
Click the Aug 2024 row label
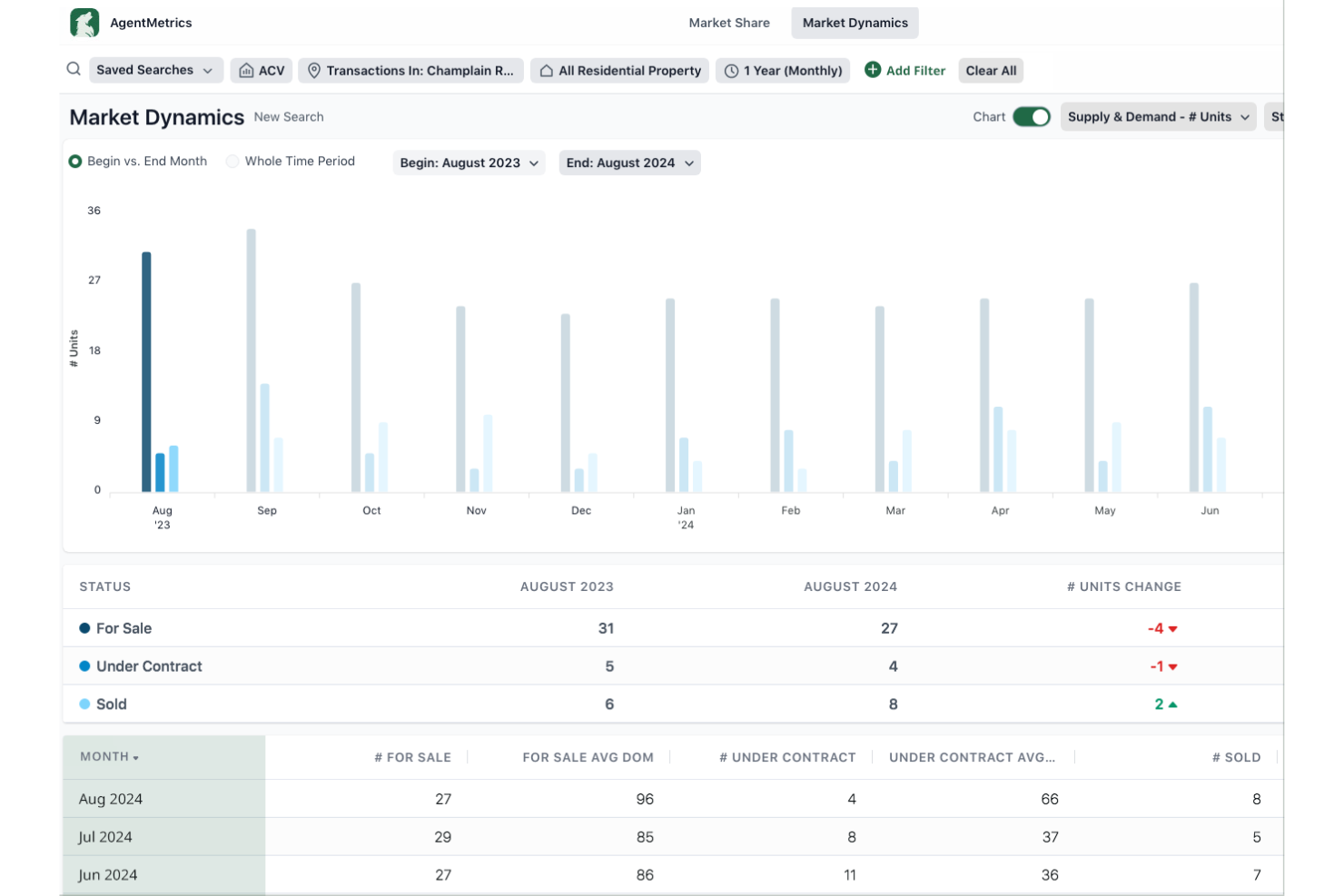(x=111, y=800)
